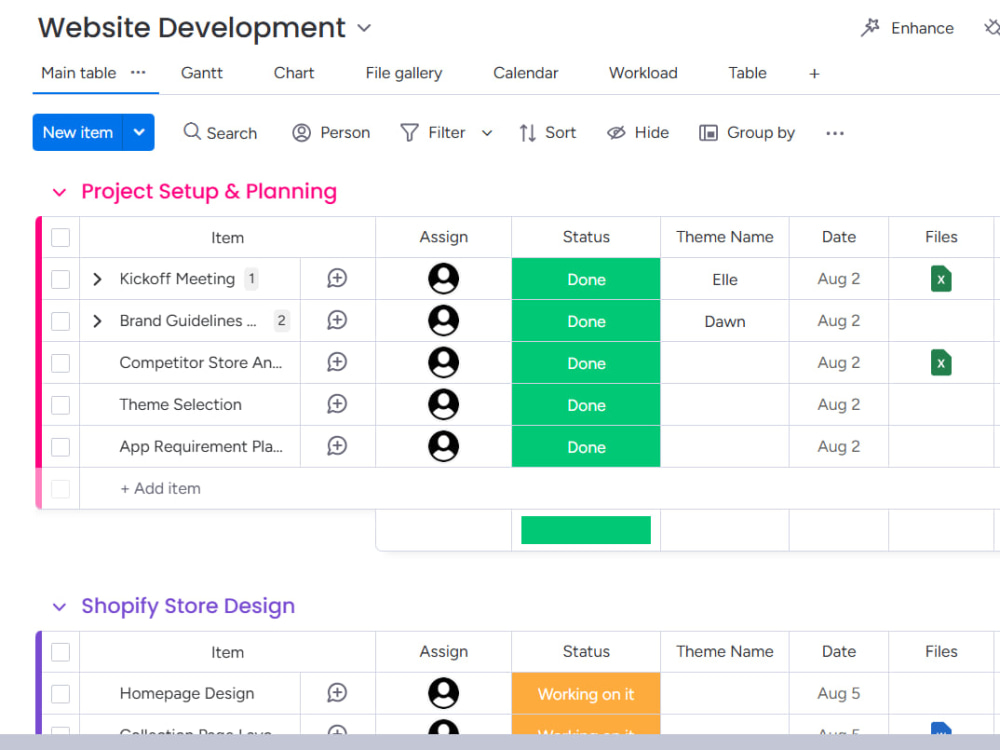Viewport: 1000px width, 750px height.
Task: Switch to the Chart tab
Action: coord(293,73)
